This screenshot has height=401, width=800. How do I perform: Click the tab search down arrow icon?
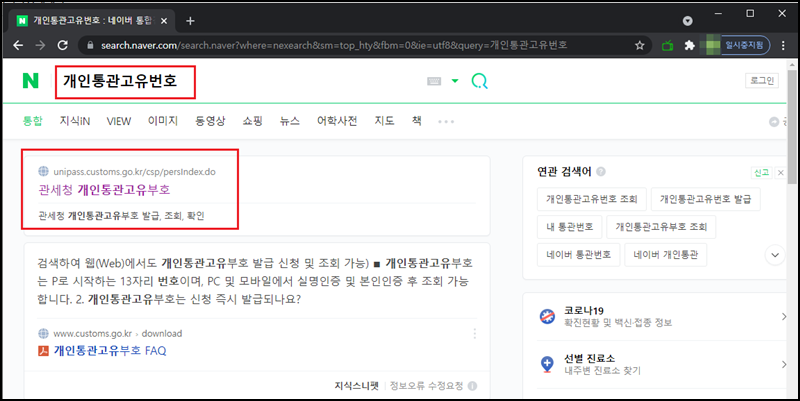pyautogui.click(x=688, y=21)
